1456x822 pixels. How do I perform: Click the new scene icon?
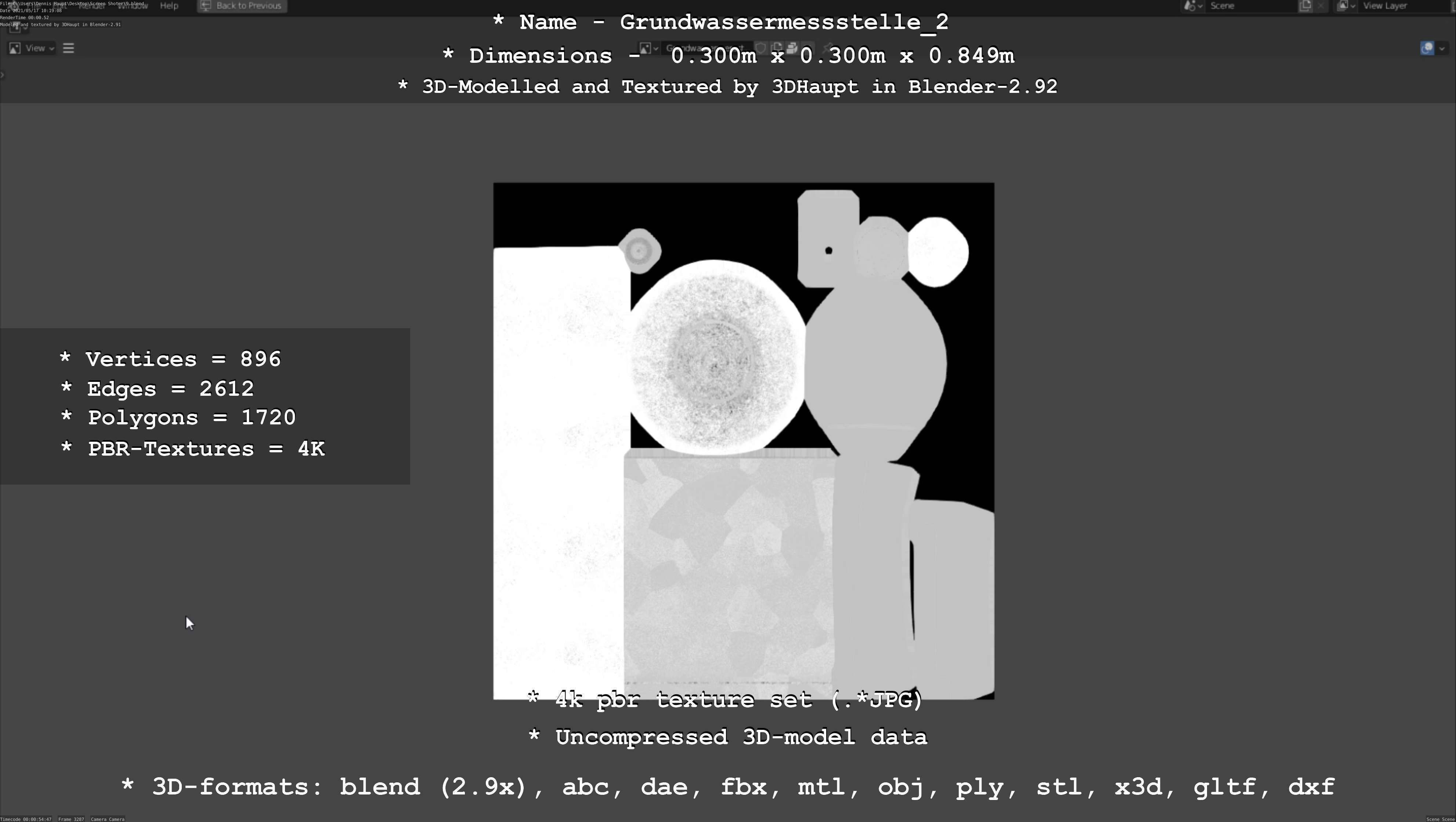(1305, 6)
